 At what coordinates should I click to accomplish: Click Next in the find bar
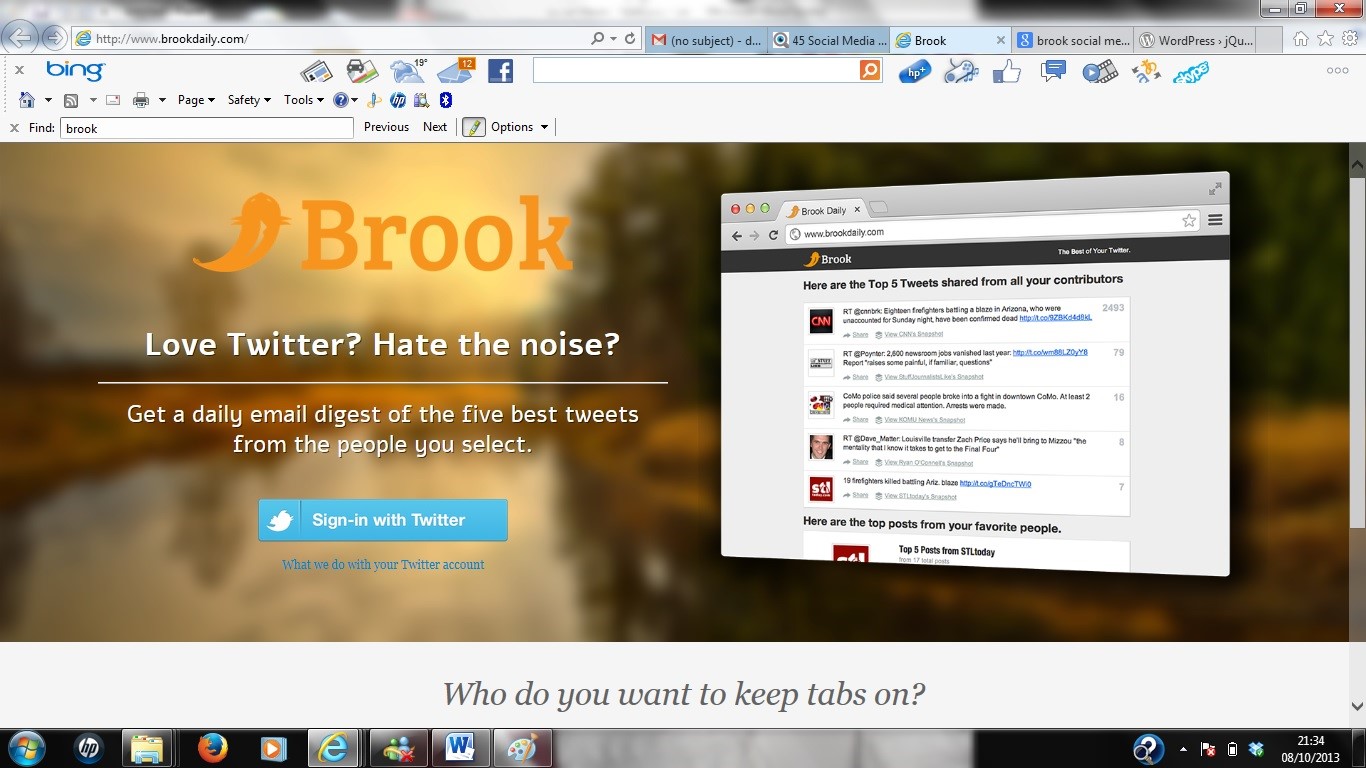click(435, 127)
